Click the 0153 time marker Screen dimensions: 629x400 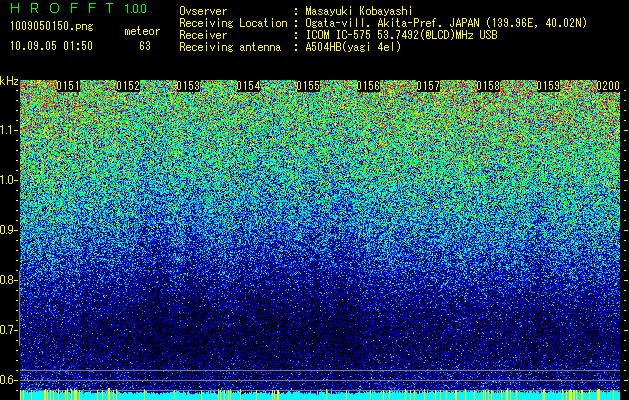188,86
